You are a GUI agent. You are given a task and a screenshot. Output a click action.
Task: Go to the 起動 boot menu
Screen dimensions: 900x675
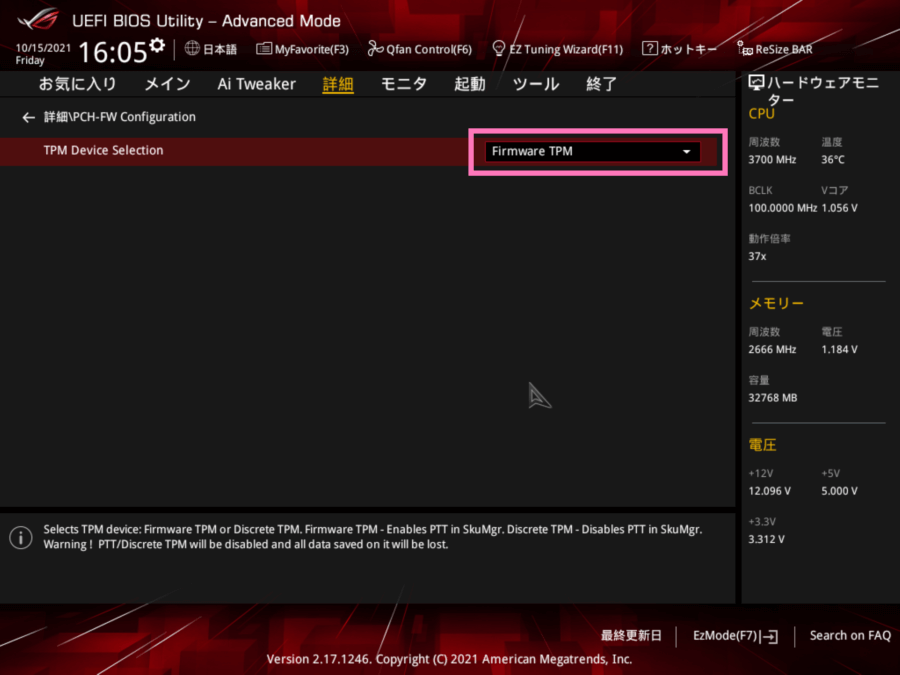(x=468, y=84)
